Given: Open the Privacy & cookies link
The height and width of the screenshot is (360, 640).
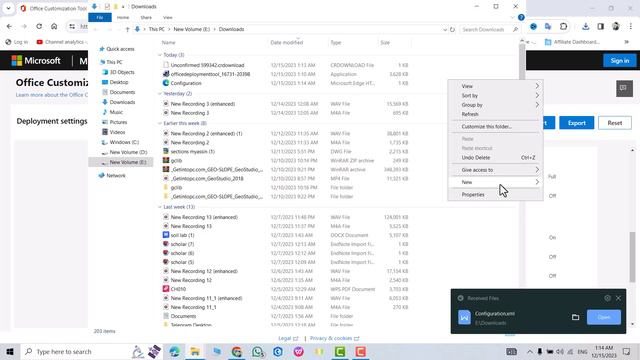Looking at the screenshot, I should pyautogui.click(x=334, y=338).
